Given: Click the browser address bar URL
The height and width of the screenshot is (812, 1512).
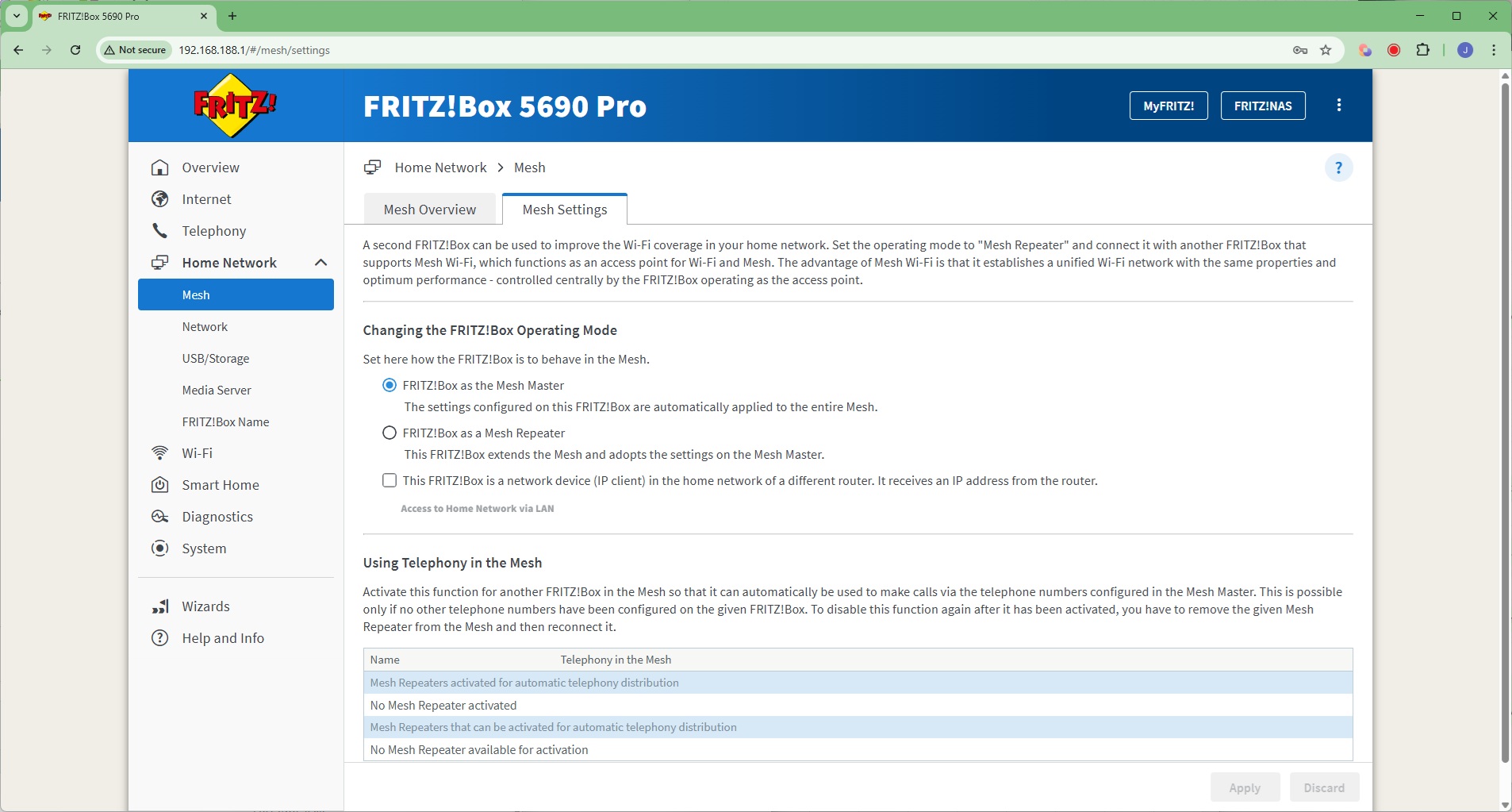Looking at the screenshot, I should (x=254, y=50).
